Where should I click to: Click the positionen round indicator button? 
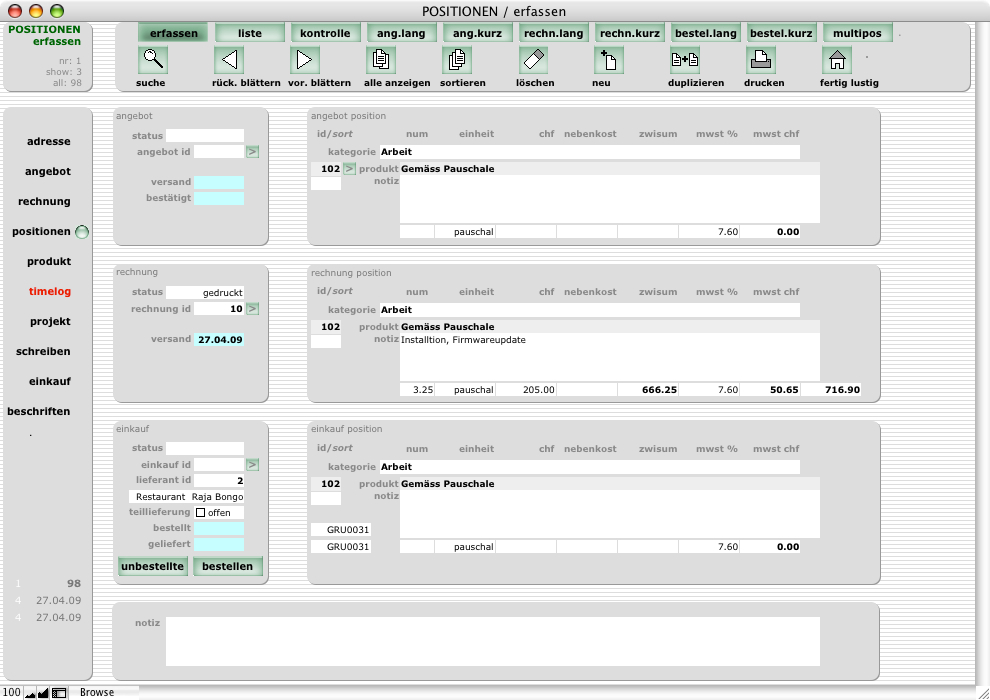coord(82,232)
